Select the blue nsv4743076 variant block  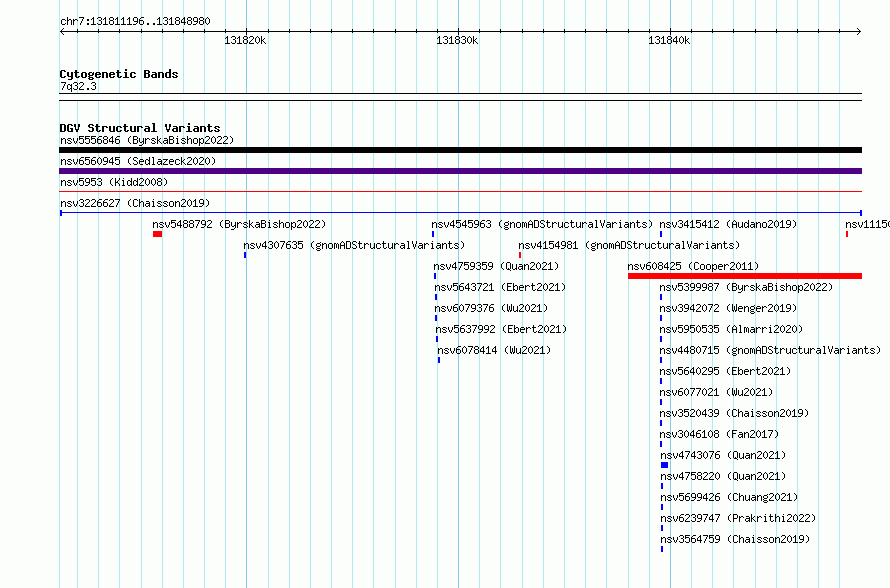click(665, 465)
